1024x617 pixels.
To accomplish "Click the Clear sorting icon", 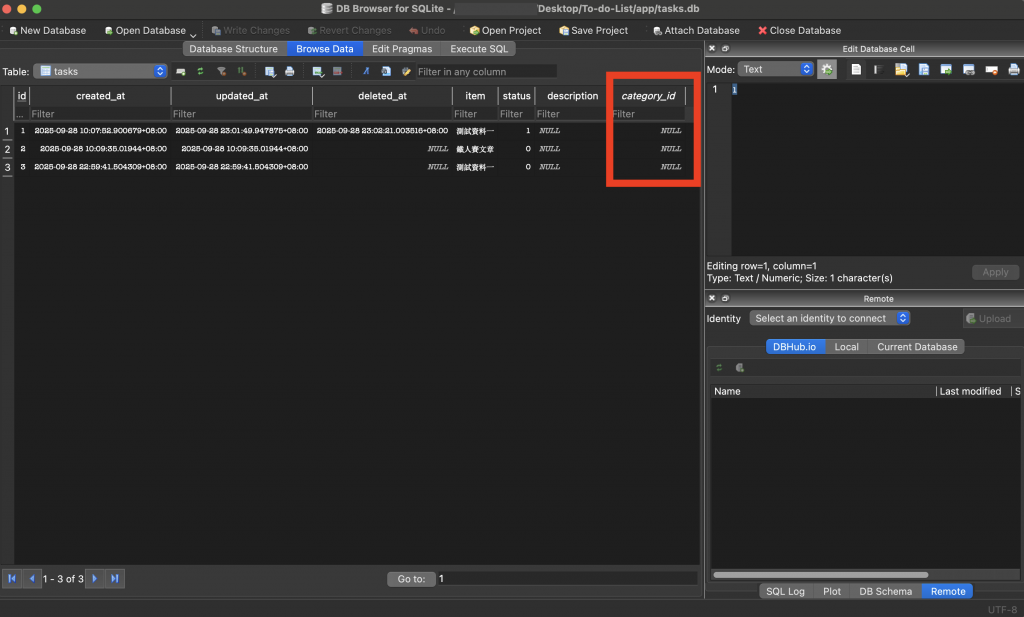I will [242, 71].
